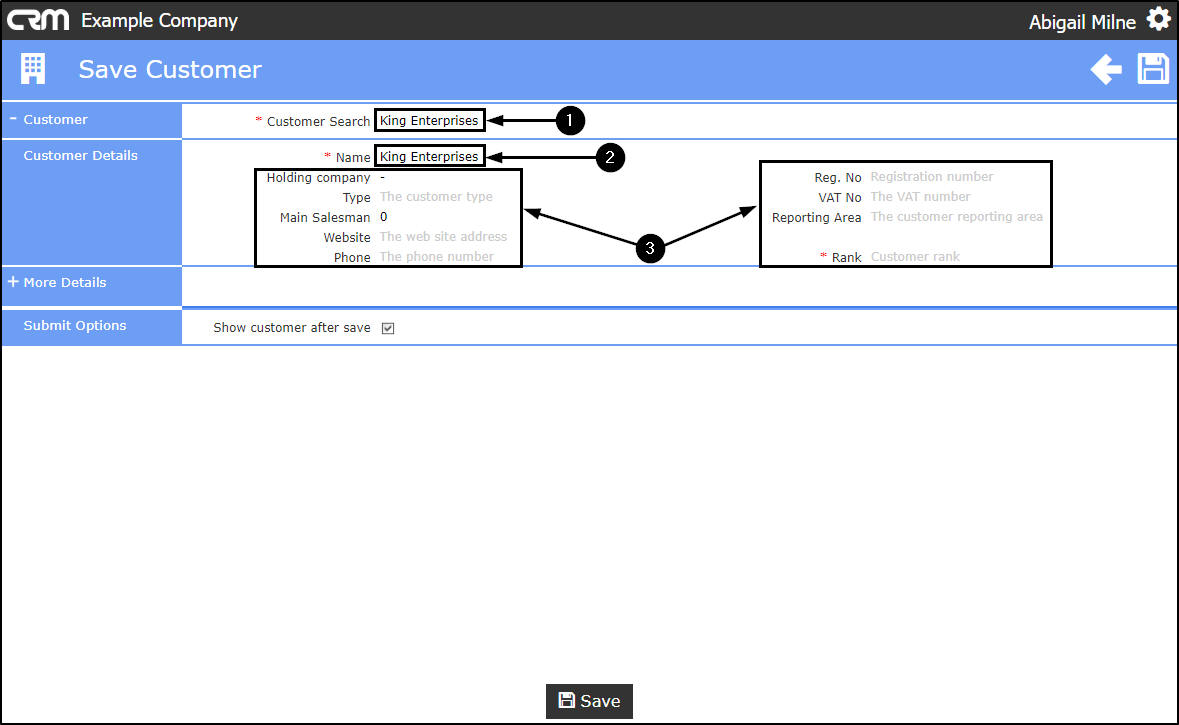Toggle Show customer after save checkbox

point(388,328)
